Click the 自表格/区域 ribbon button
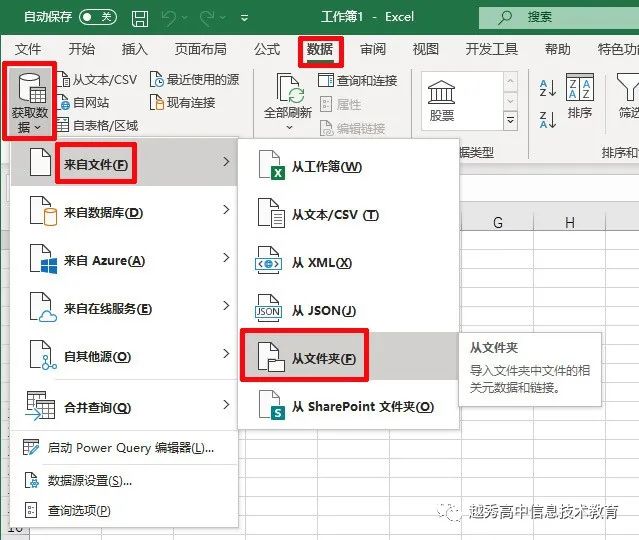 point(97,126)
